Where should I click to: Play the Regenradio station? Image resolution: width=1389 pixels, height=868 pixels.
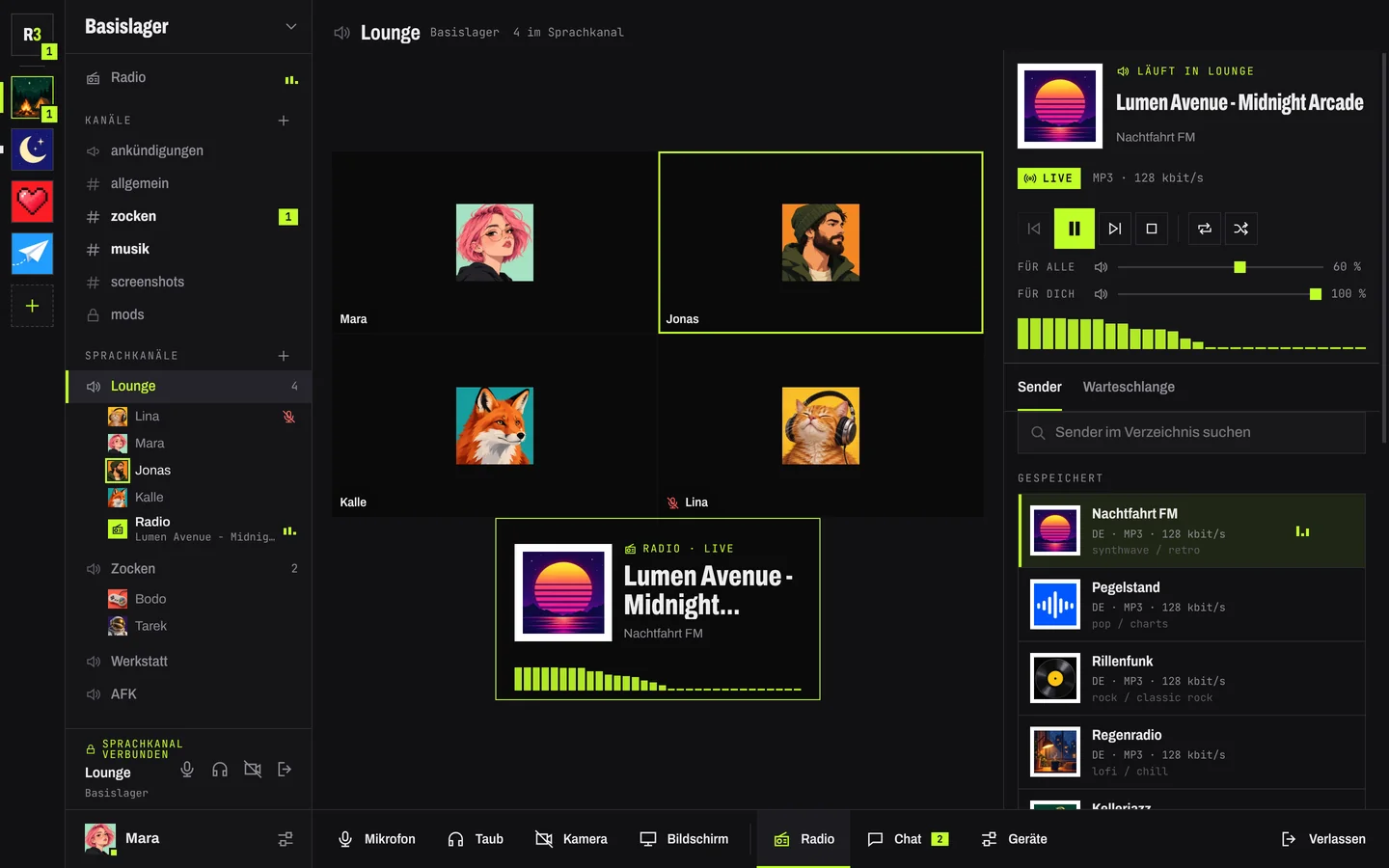coord(1192,752)
